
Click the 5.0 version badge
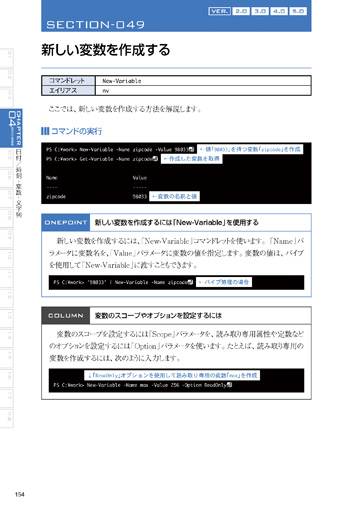[298, 11]
